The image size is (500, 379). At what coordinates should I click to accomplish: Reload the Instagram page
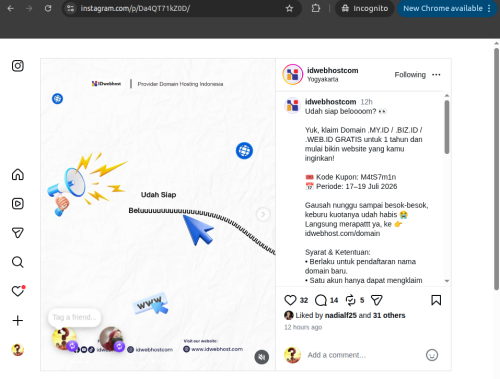pyautogui.click(x=48, y=8)
